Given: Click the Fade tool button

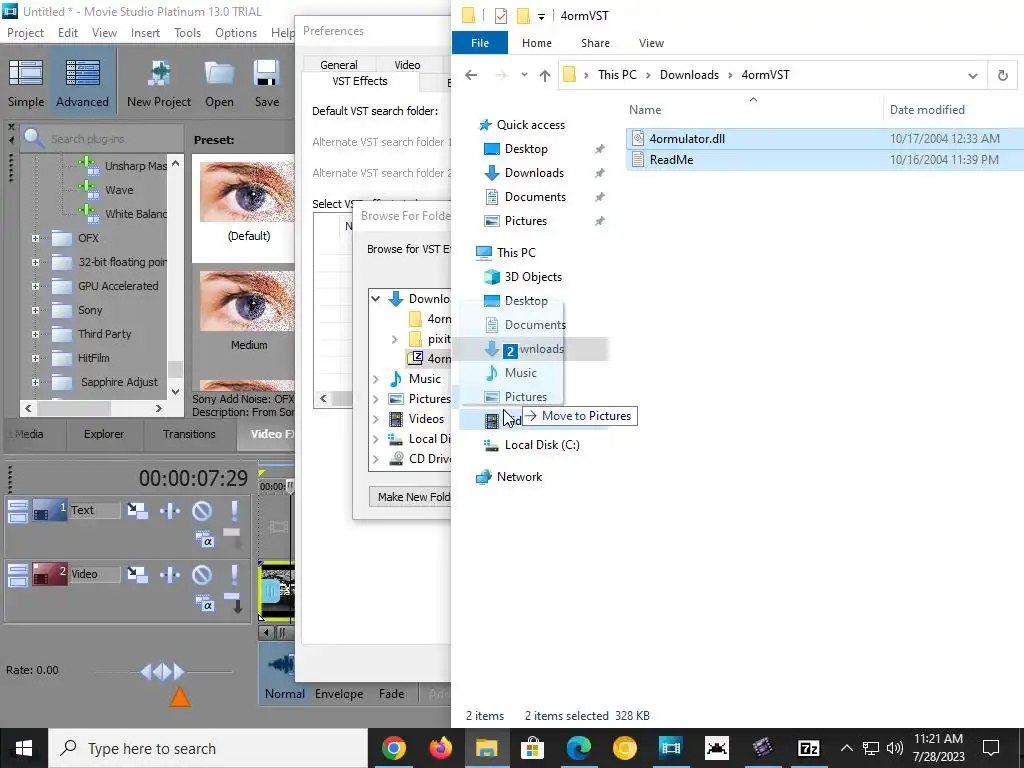Looking at the screenshot, I should pos(391,694).
